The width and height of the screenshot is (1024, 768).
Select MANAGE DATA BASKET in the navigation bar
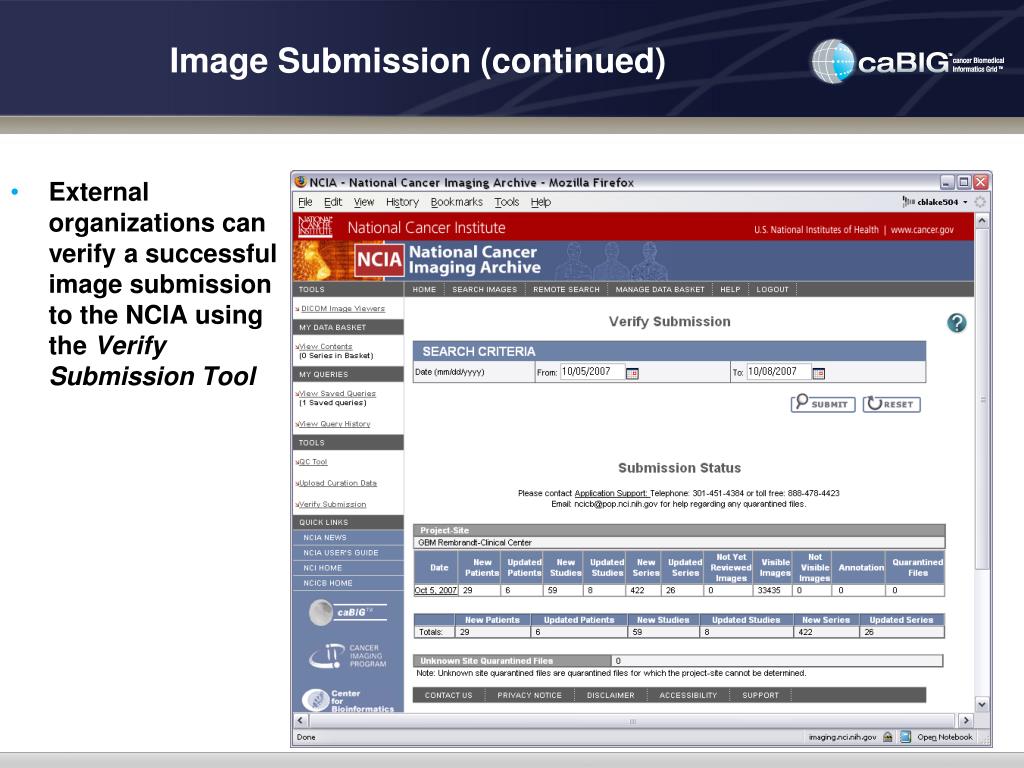tap(660, 289)
